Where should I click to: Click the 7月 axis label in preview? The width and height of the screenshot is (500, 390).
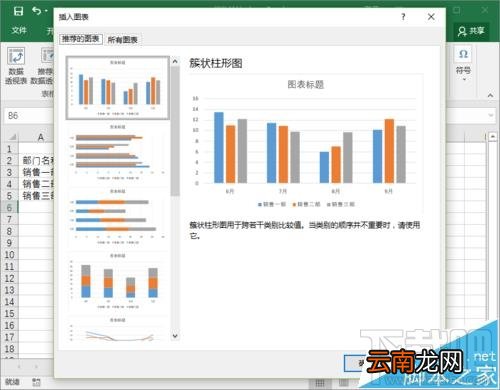(x=283, y=191)
